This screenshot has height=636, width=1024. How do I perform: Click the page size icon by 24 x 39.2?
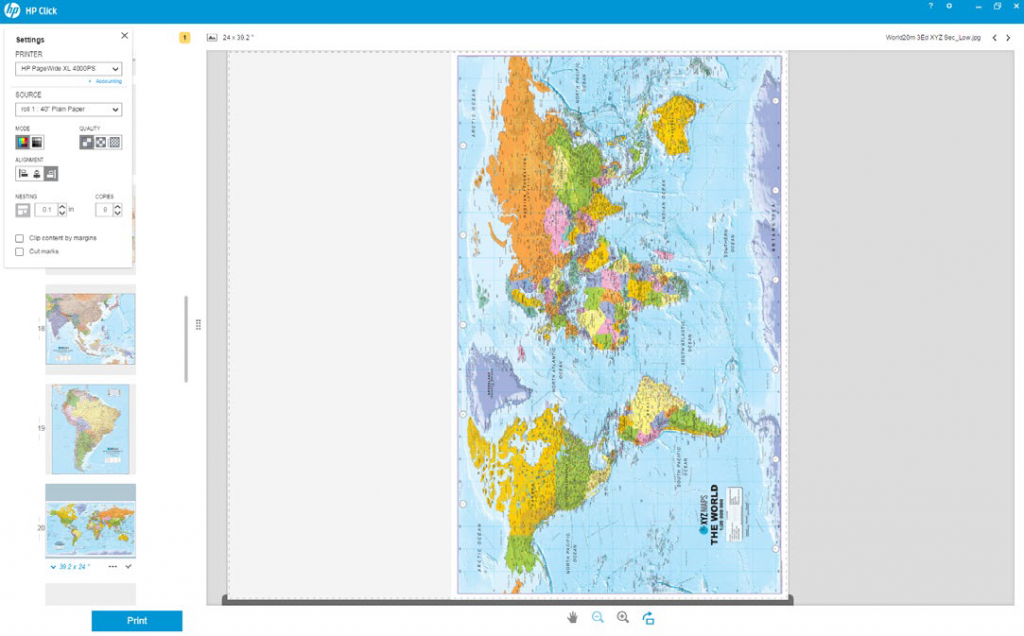coord(212,38)
